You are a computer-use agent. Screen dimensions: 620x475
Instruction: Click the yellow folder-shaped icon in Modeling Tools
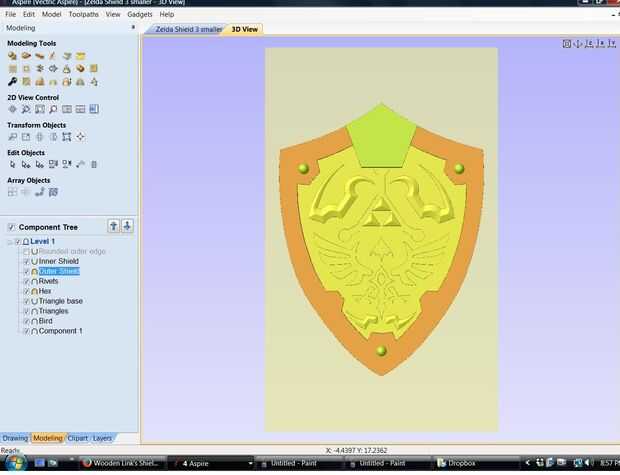tap(80, 56)
